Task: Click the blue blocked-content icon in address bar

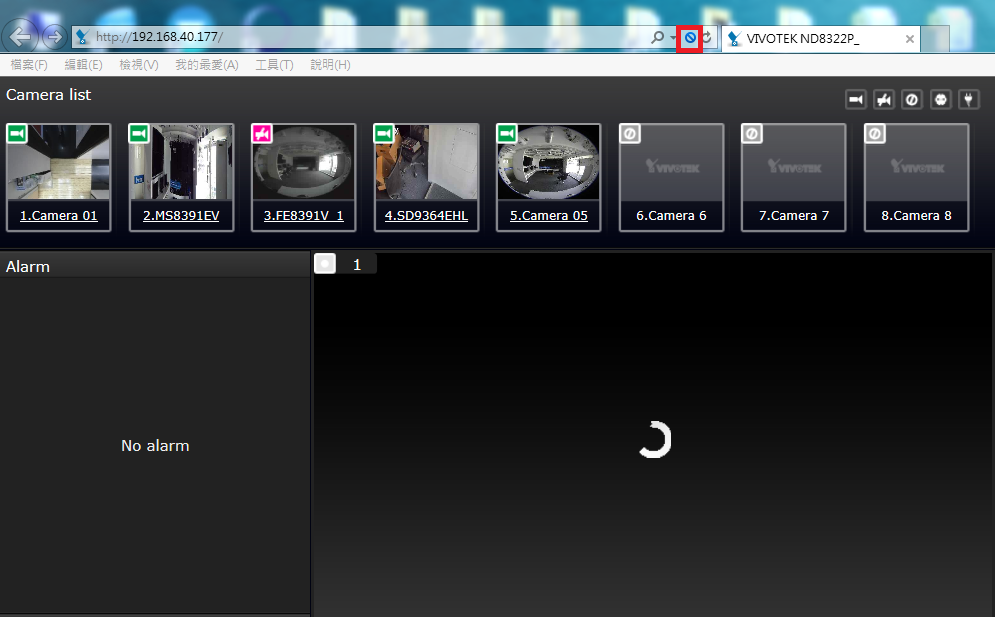Action: (x=690, y=38)
